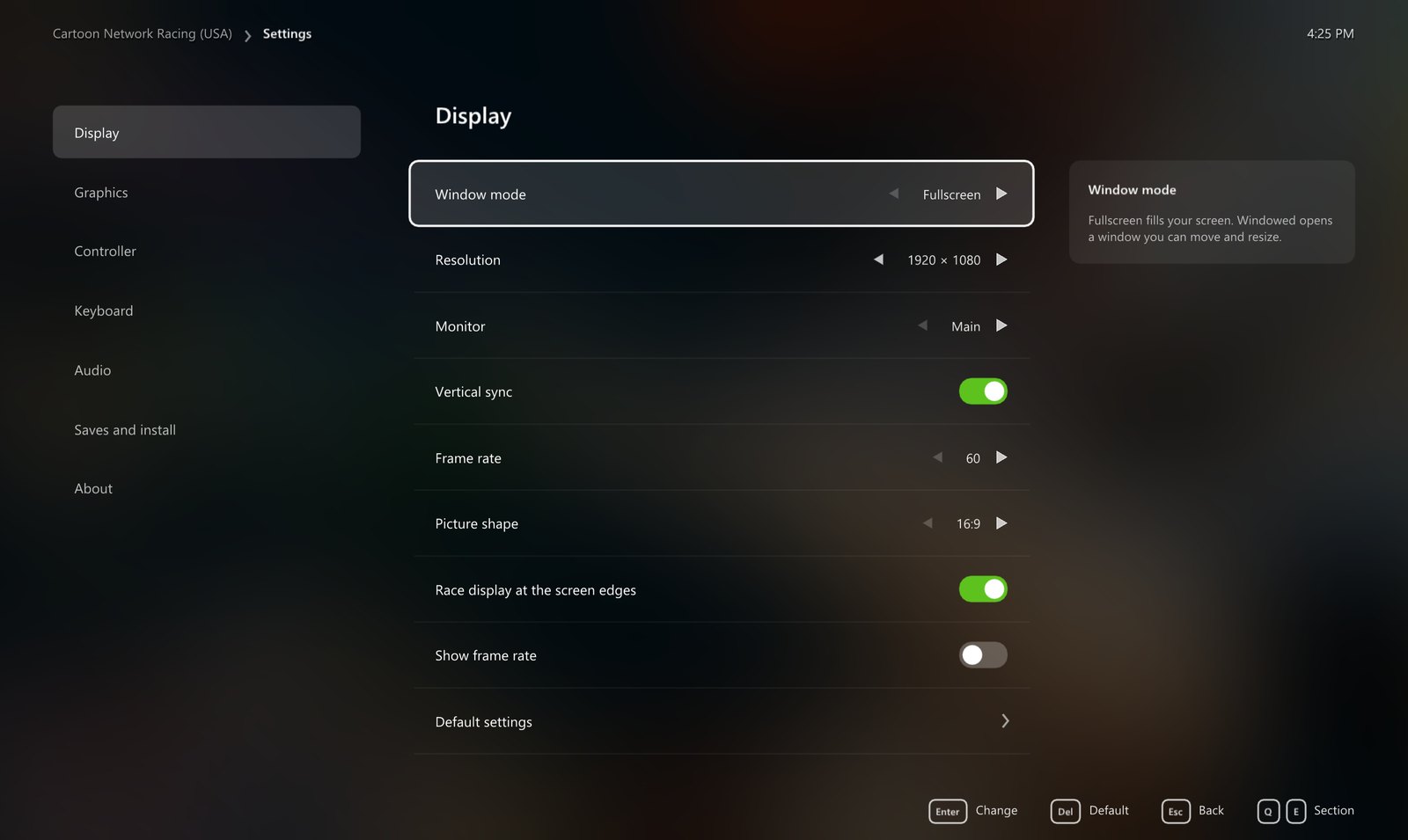Click the E key section hint
Image resolution: width=1408 pixels, height=840 pixels.
1296,811
